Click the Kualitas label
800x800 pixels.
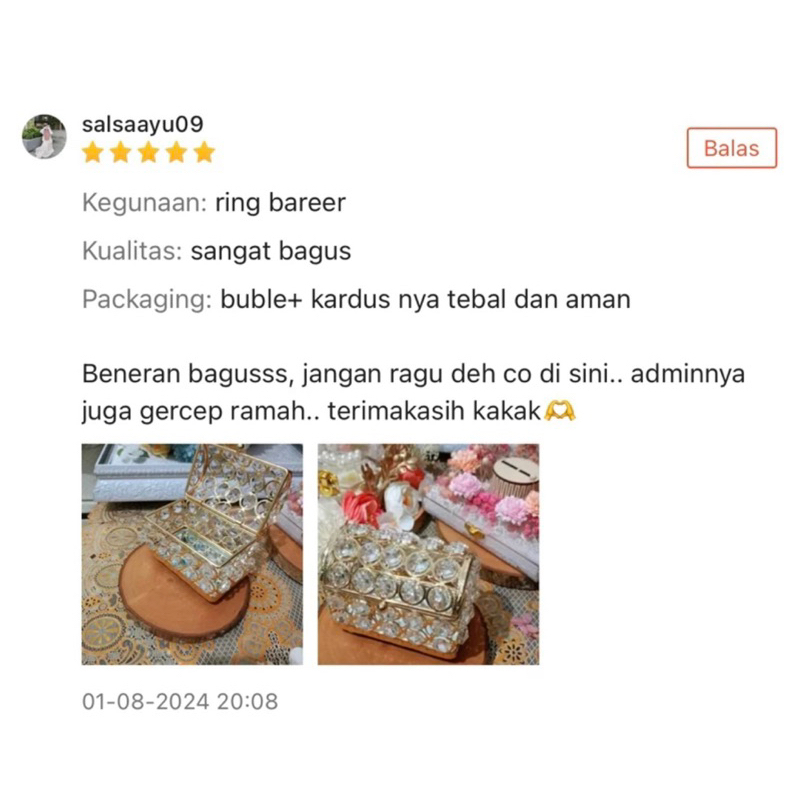click(132, 251)
